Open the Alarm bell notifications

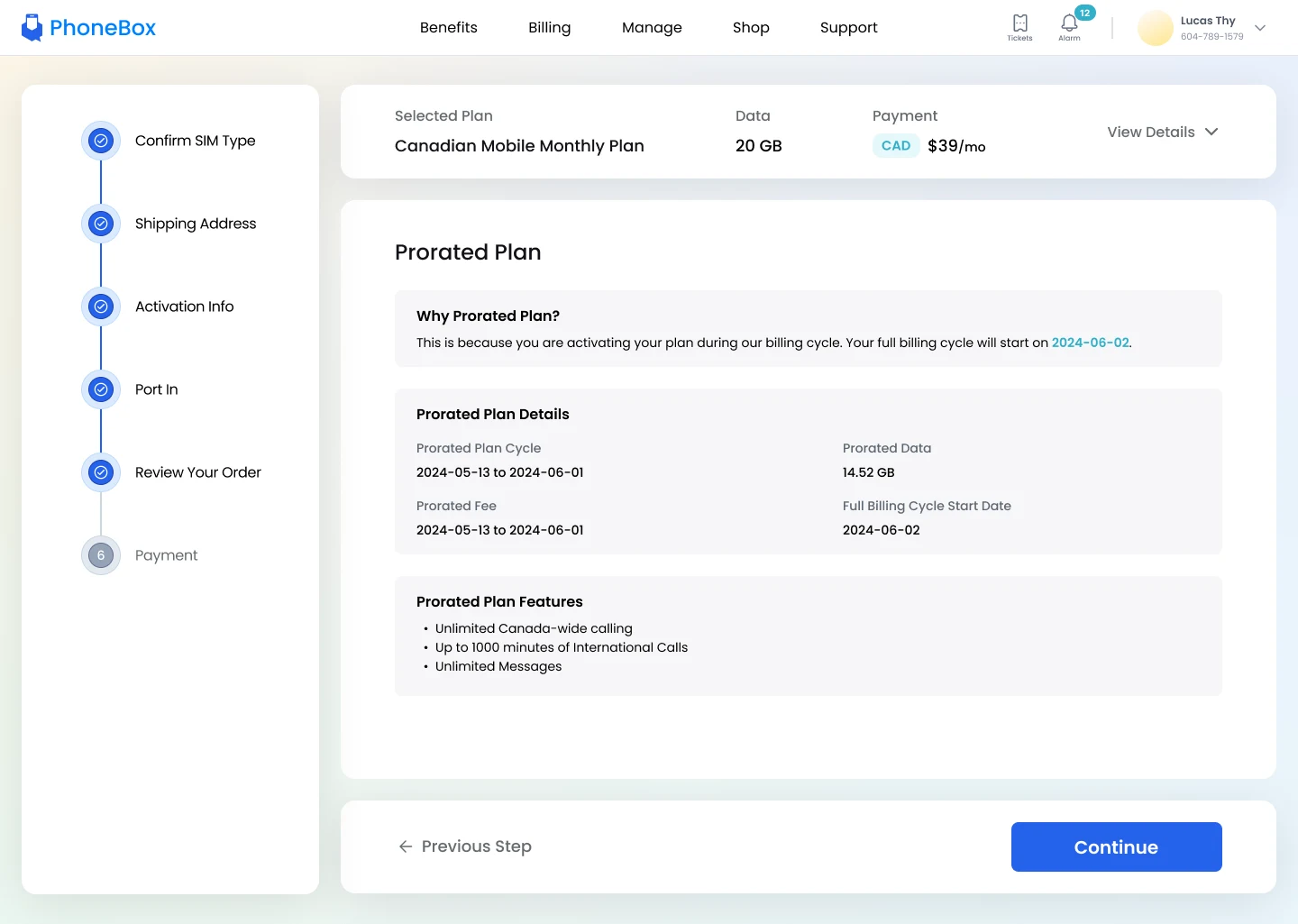tap(1069, 27)
